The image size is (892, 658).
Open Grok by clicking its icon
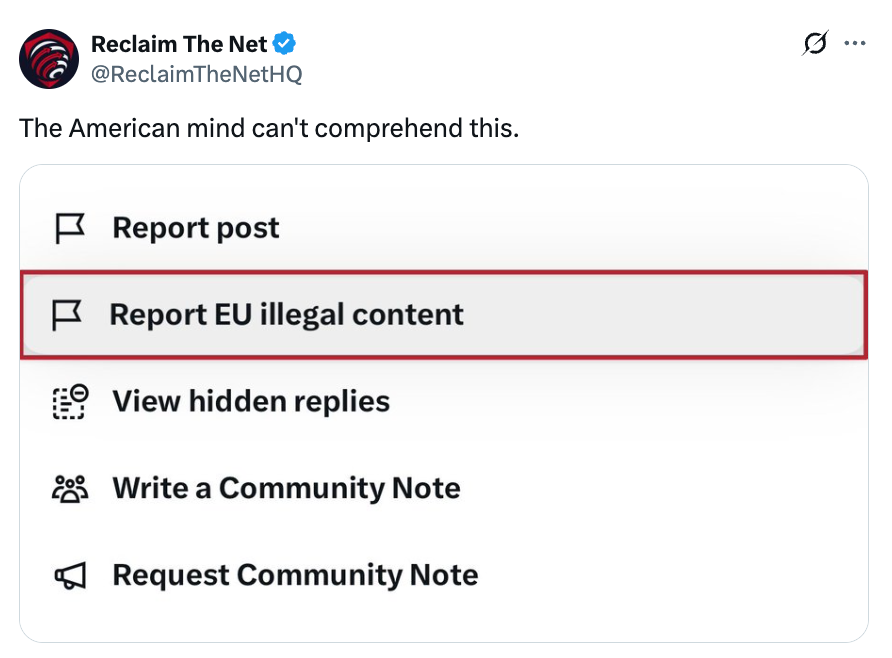[x=815, y=43]
